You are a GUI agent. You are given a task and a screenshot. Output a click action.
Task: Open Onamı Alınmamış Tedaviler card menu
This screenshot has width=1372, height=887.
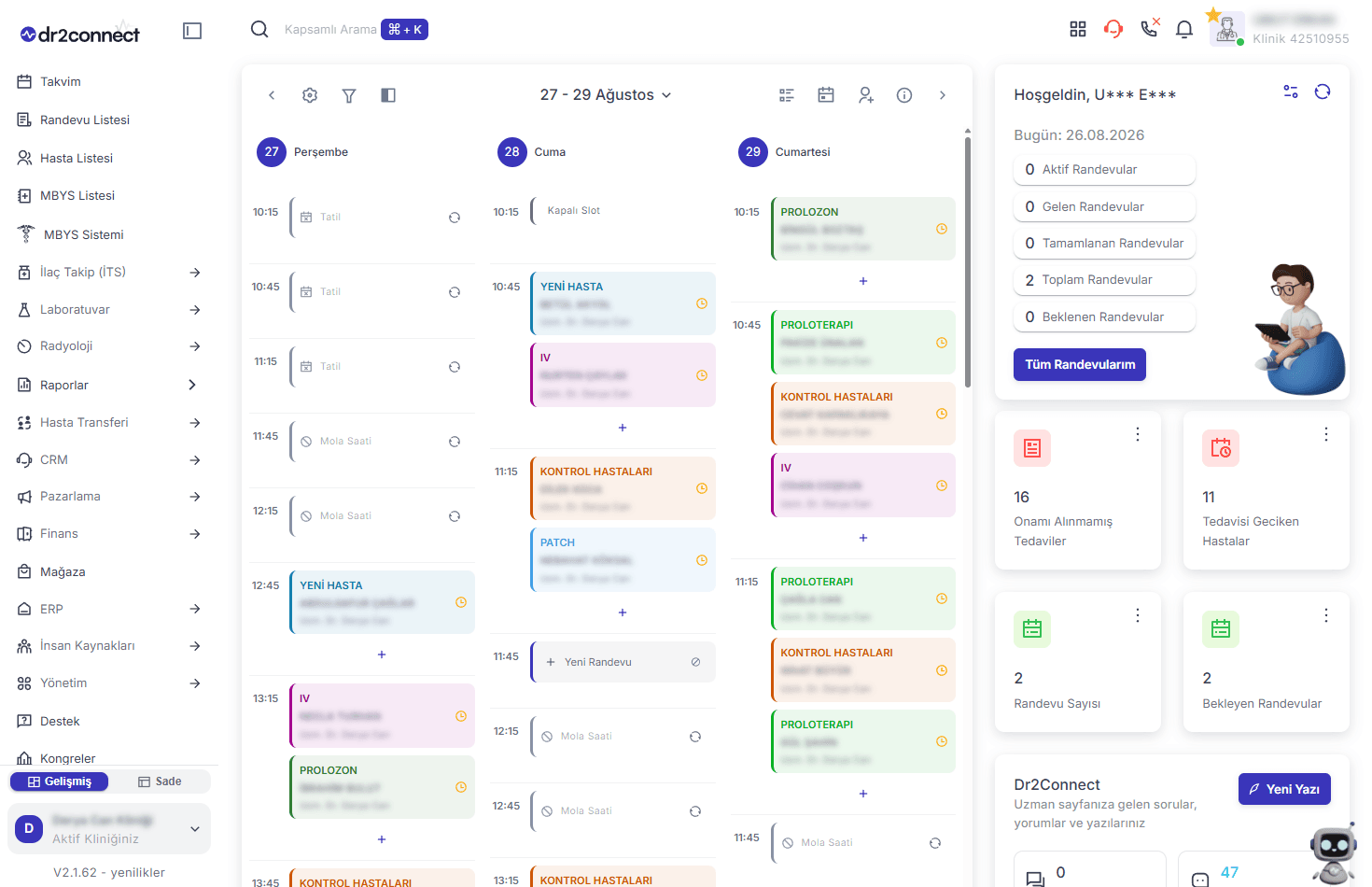tap(1138, 434)
